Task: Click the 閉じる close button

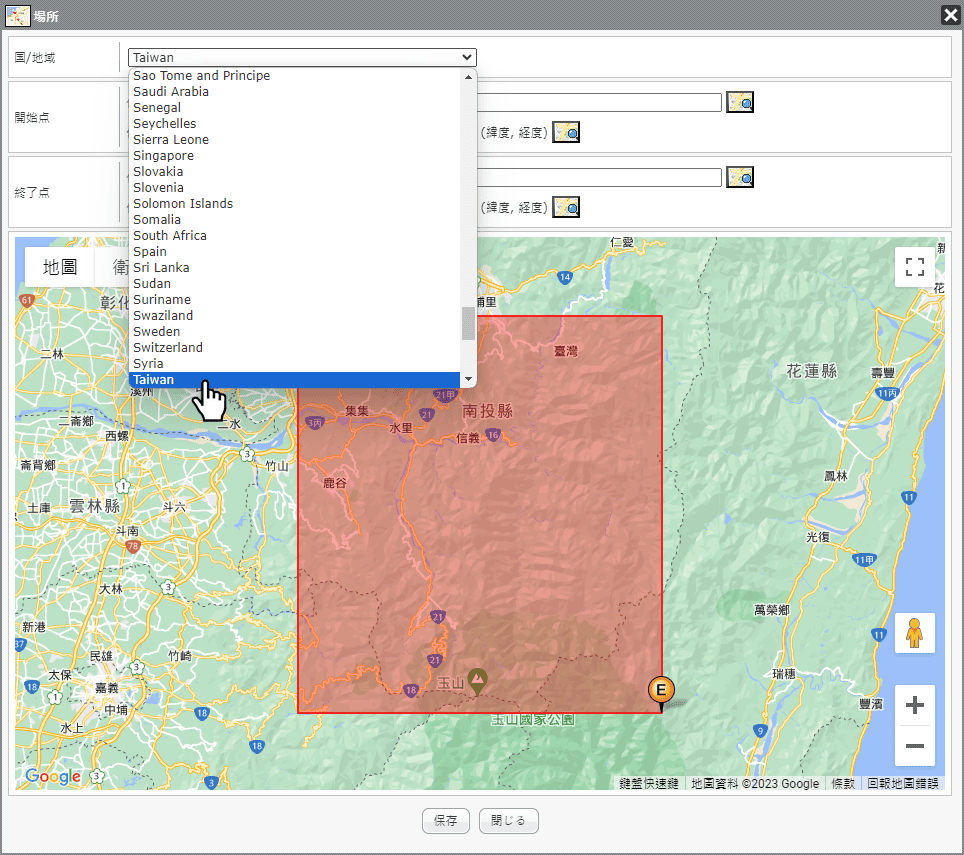Action: [x=508, y=821]
